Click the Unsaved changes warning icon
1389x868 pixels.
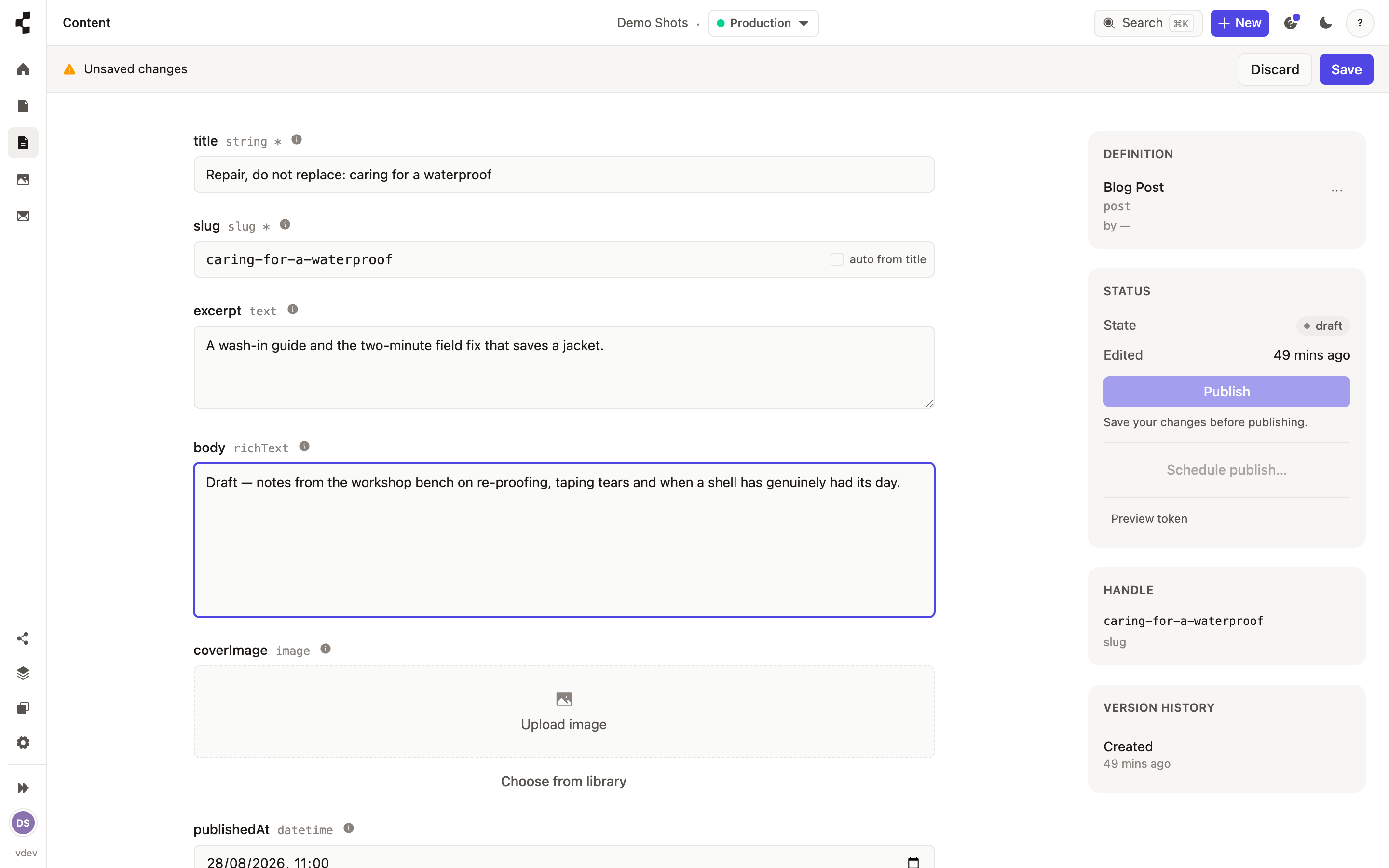pyautogui.click(x=69, y=69)
